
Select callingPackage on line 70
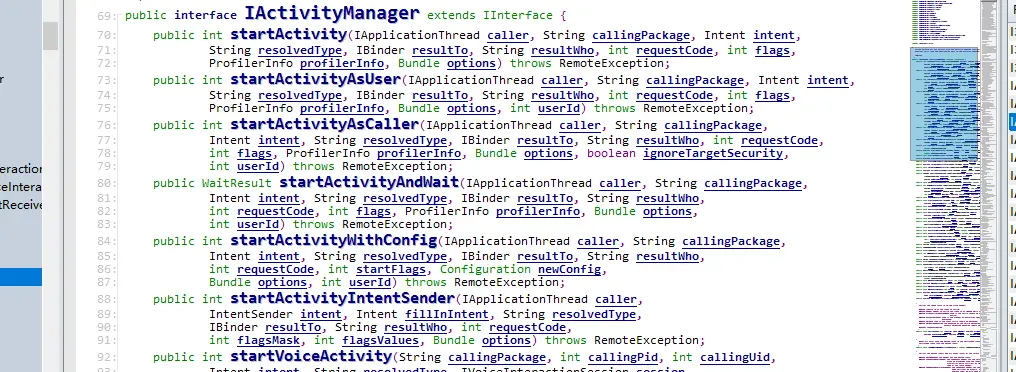pos(641,36)
